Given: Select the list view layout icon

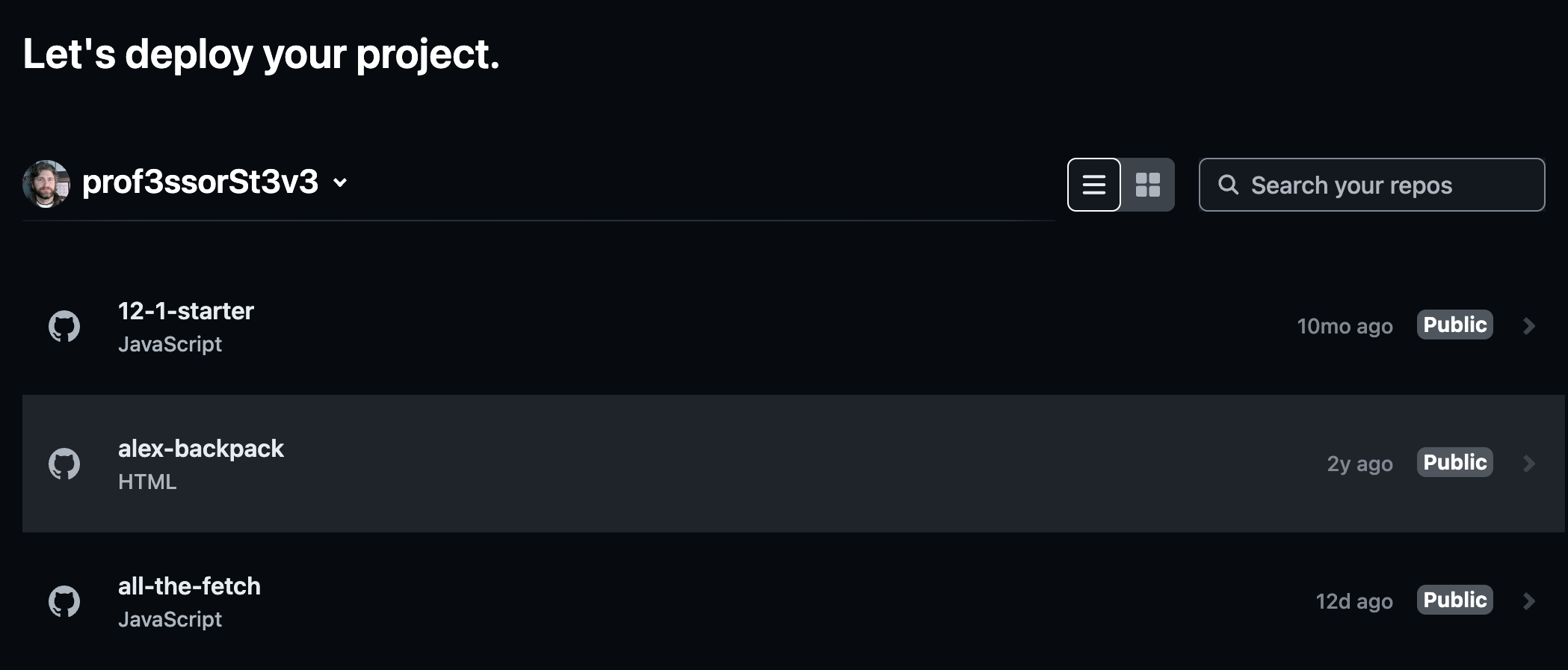Looking at the screenshot, I should [x=1093, y=185].
